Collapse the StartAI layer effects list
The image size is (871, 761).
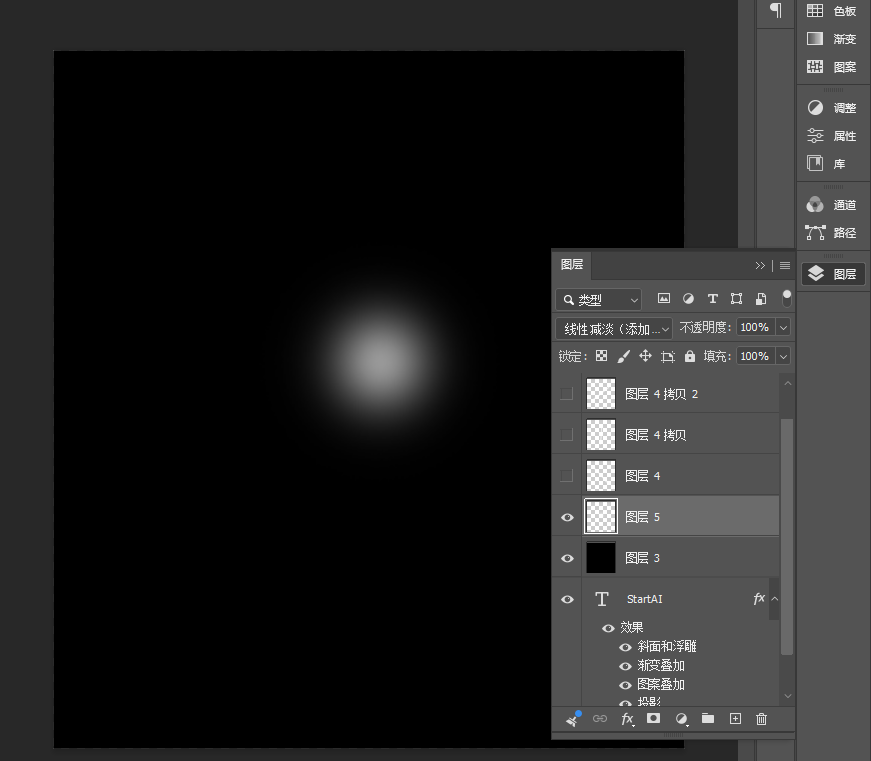[775, 599]
